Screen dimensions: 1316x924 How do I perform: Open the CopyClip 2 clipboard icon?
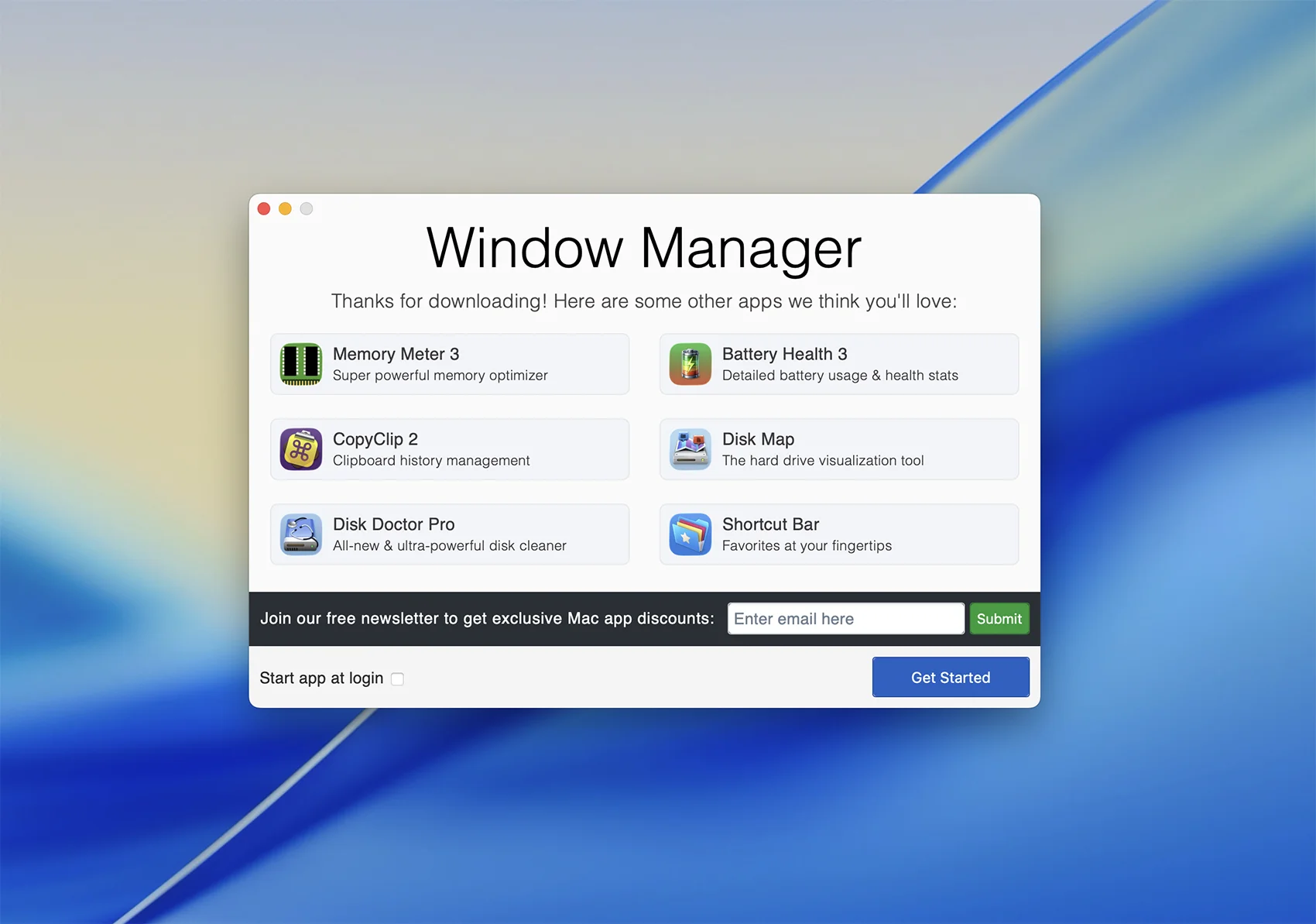[301, 449]
